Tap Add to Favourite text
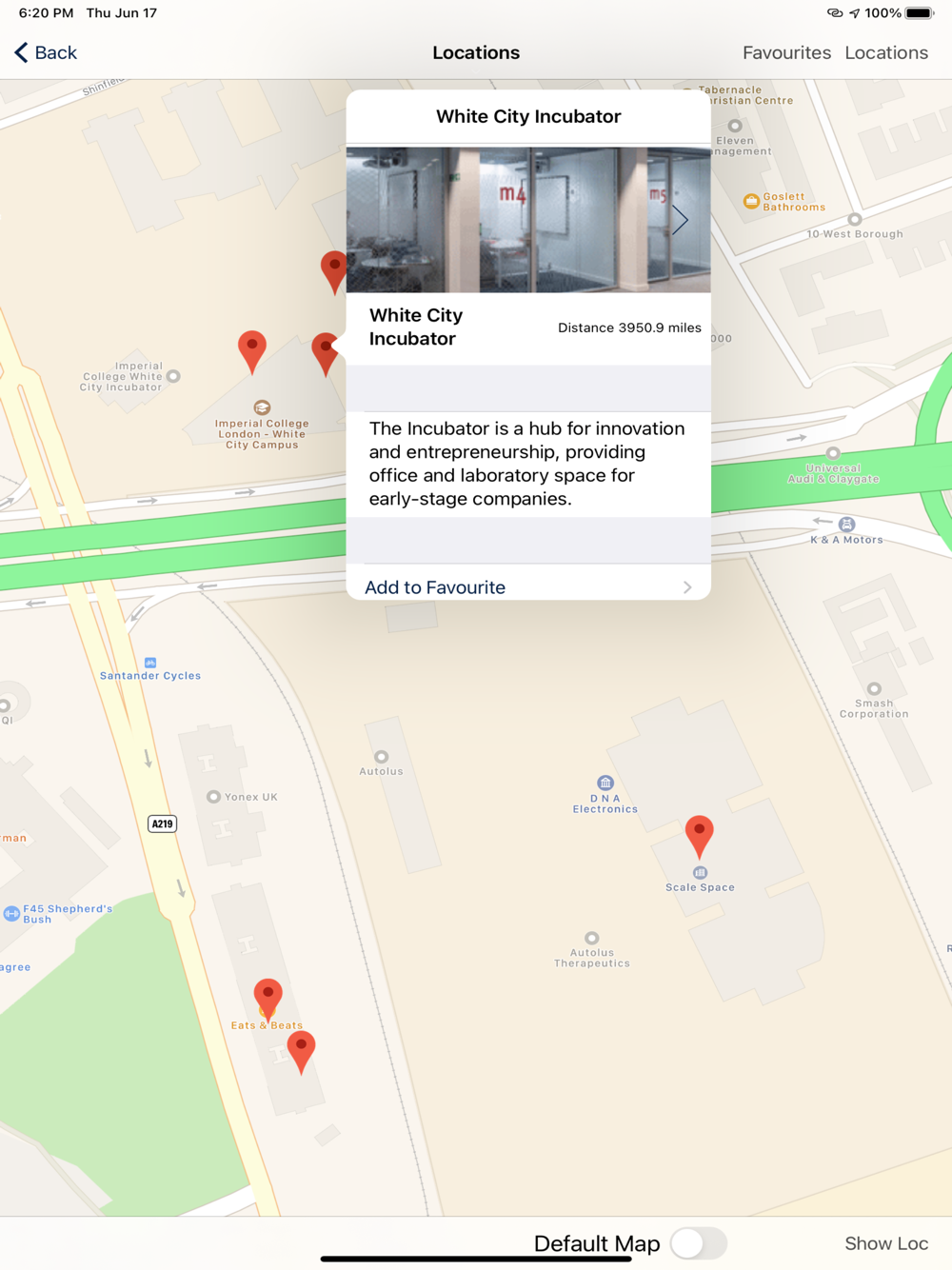 [x=435, y=587]
